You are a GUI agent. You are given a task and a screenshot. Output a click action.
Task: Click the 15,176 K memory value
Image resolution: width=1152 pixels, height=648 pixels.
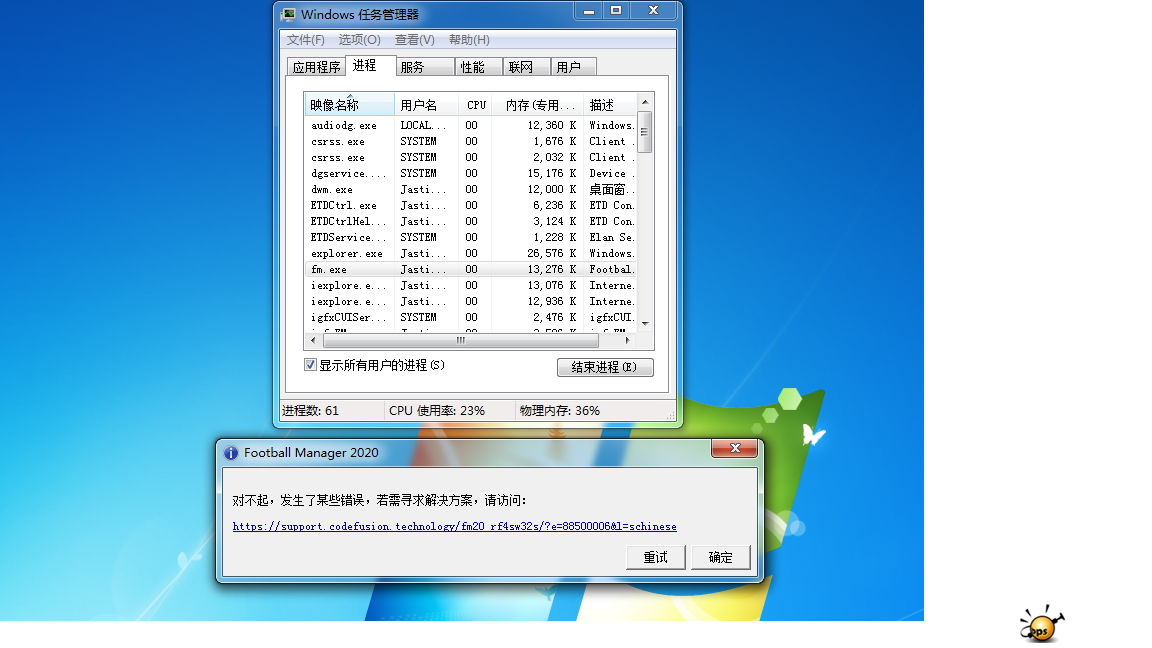pyautogui.click(x=552, y=174)
